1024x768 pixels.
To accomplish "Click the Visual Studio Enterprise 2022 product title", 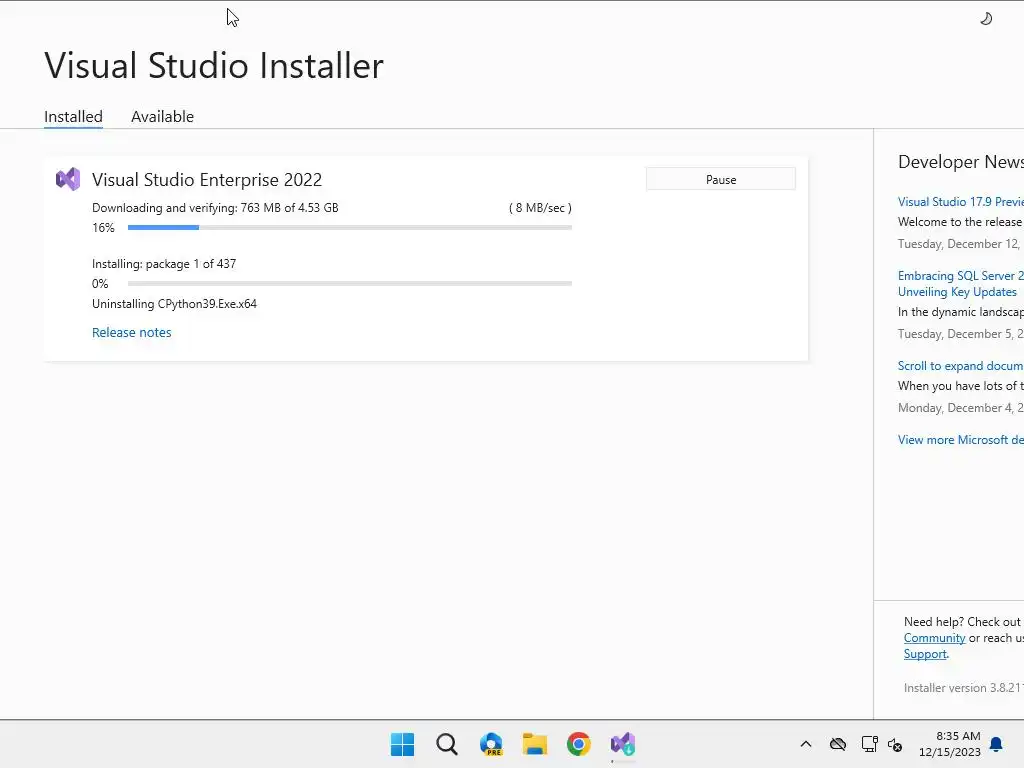I will tap(207, 180).
